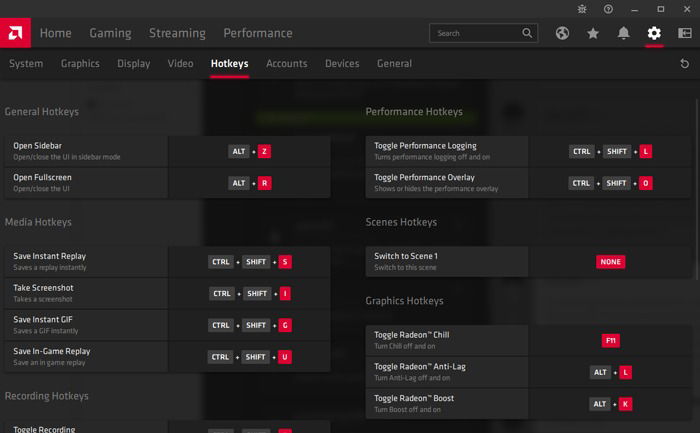
Task: Open the web browser globe icon
Action: 562,33
